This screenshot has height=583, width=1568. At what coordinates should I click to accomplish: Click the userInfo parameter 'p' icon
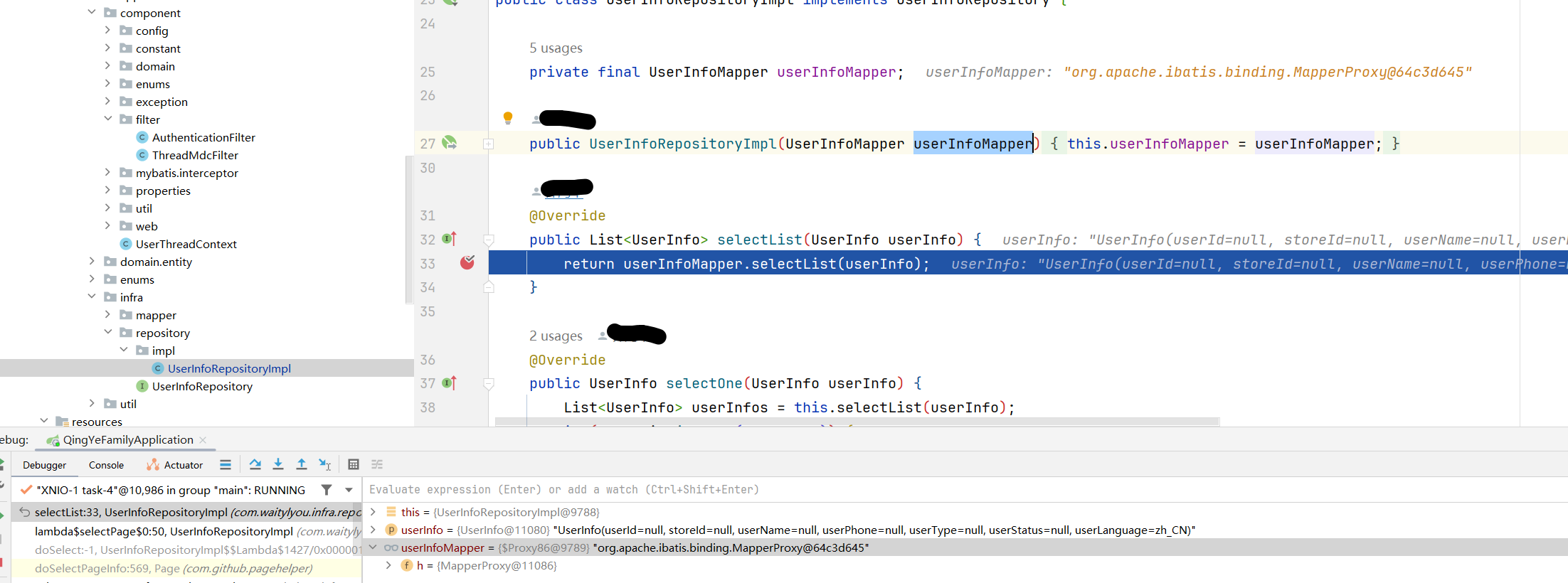pyautogui.click(x=391, y=530)
